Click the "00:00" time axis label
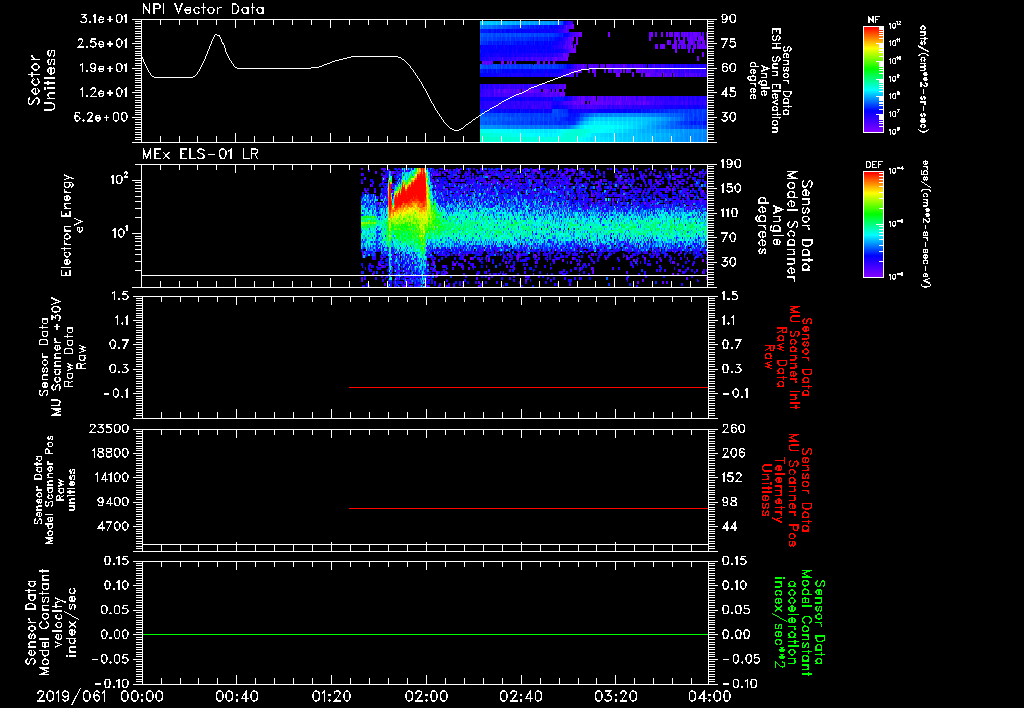This screenshot has width=1024, height=708. pos(142,696)
